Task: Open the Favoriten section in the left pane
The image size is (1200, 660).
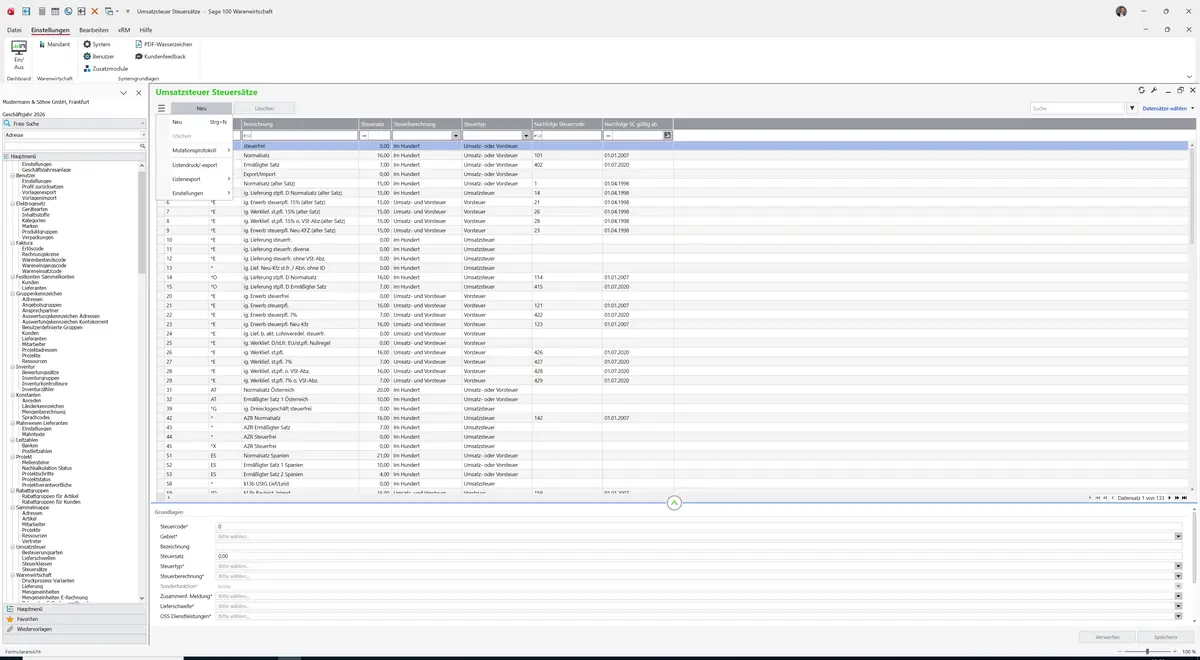Action: pos(73,619)
